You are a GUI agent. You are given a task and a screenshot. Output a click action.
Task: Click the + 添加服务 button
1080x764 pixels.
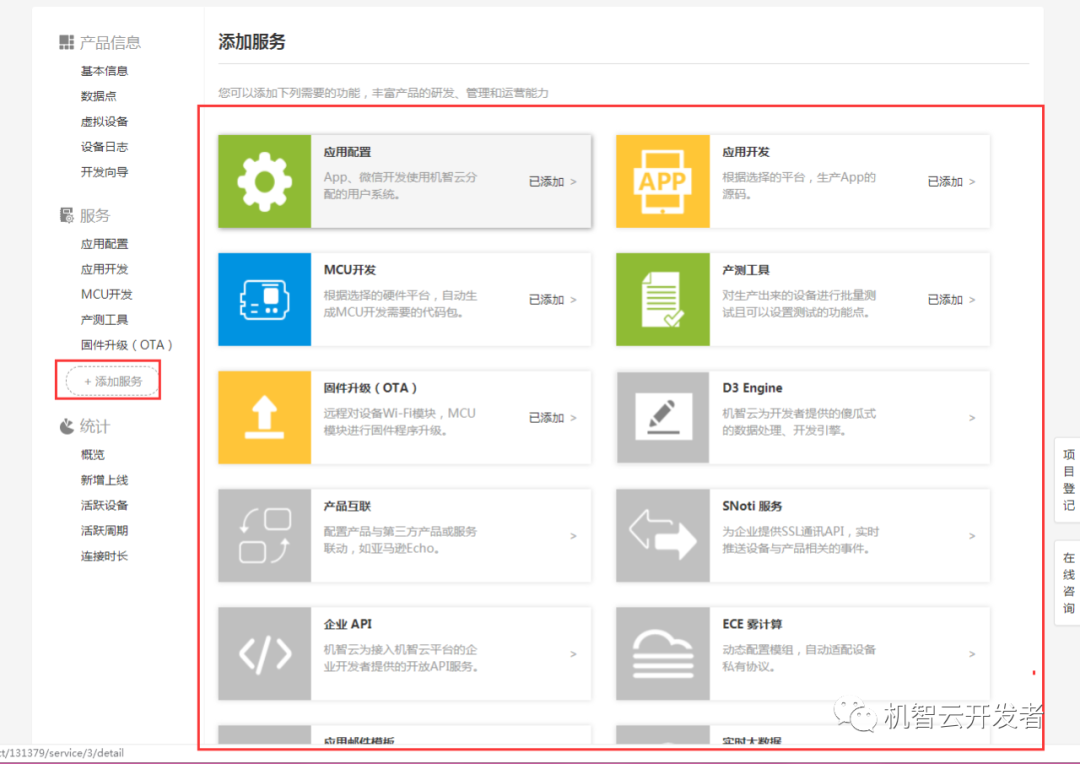112,381
